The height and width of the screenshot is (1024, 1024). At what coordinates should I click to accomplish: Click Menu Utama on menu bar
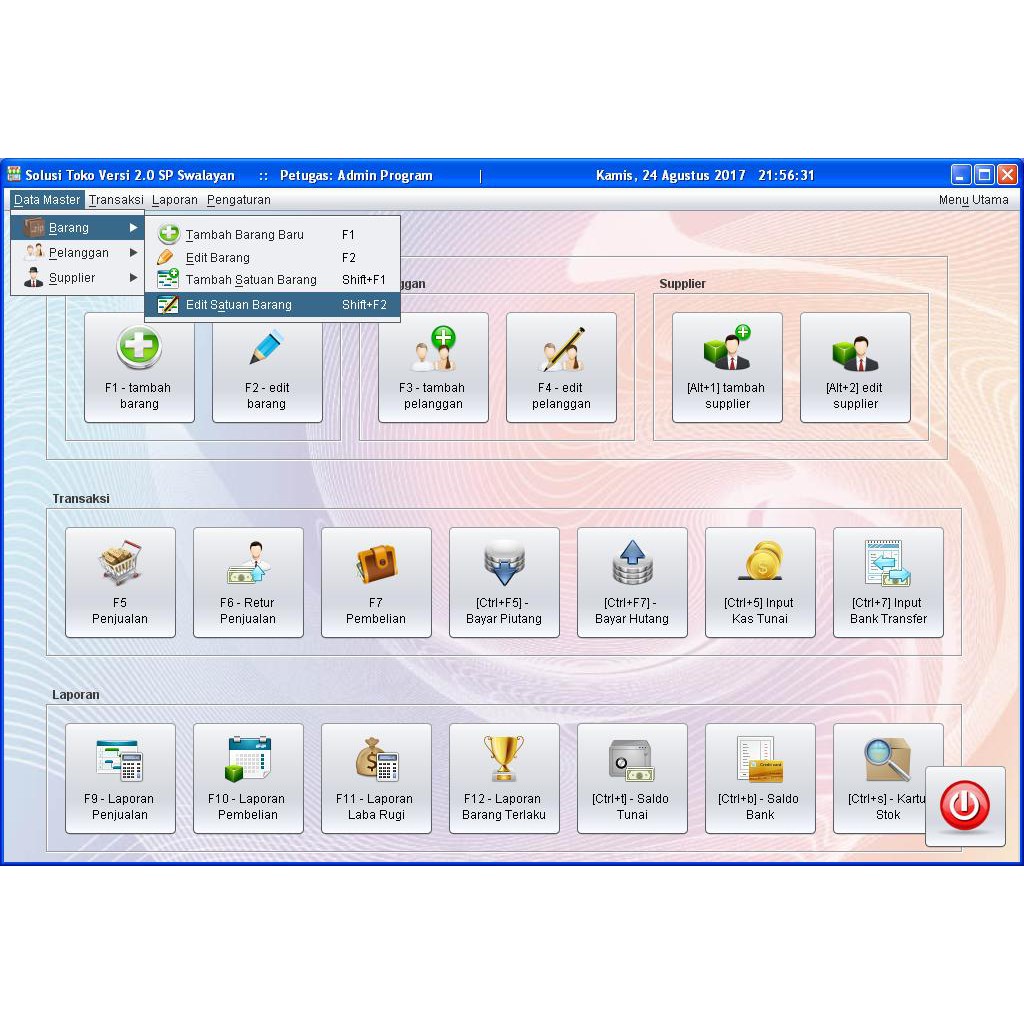click(x=973, y=200)
